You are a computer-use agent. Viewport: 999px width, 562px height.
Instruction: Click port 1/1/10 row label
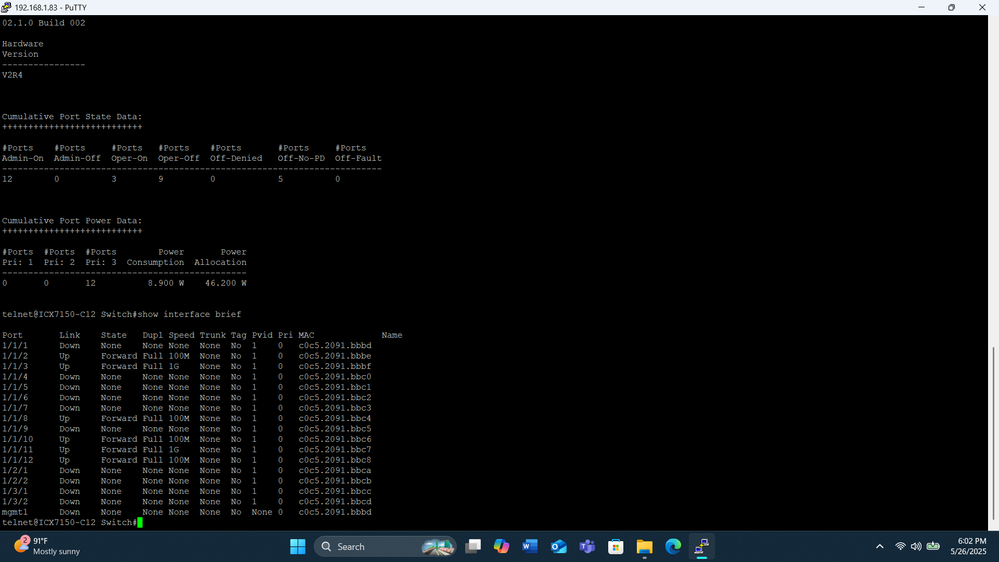(x=17, y=440)
